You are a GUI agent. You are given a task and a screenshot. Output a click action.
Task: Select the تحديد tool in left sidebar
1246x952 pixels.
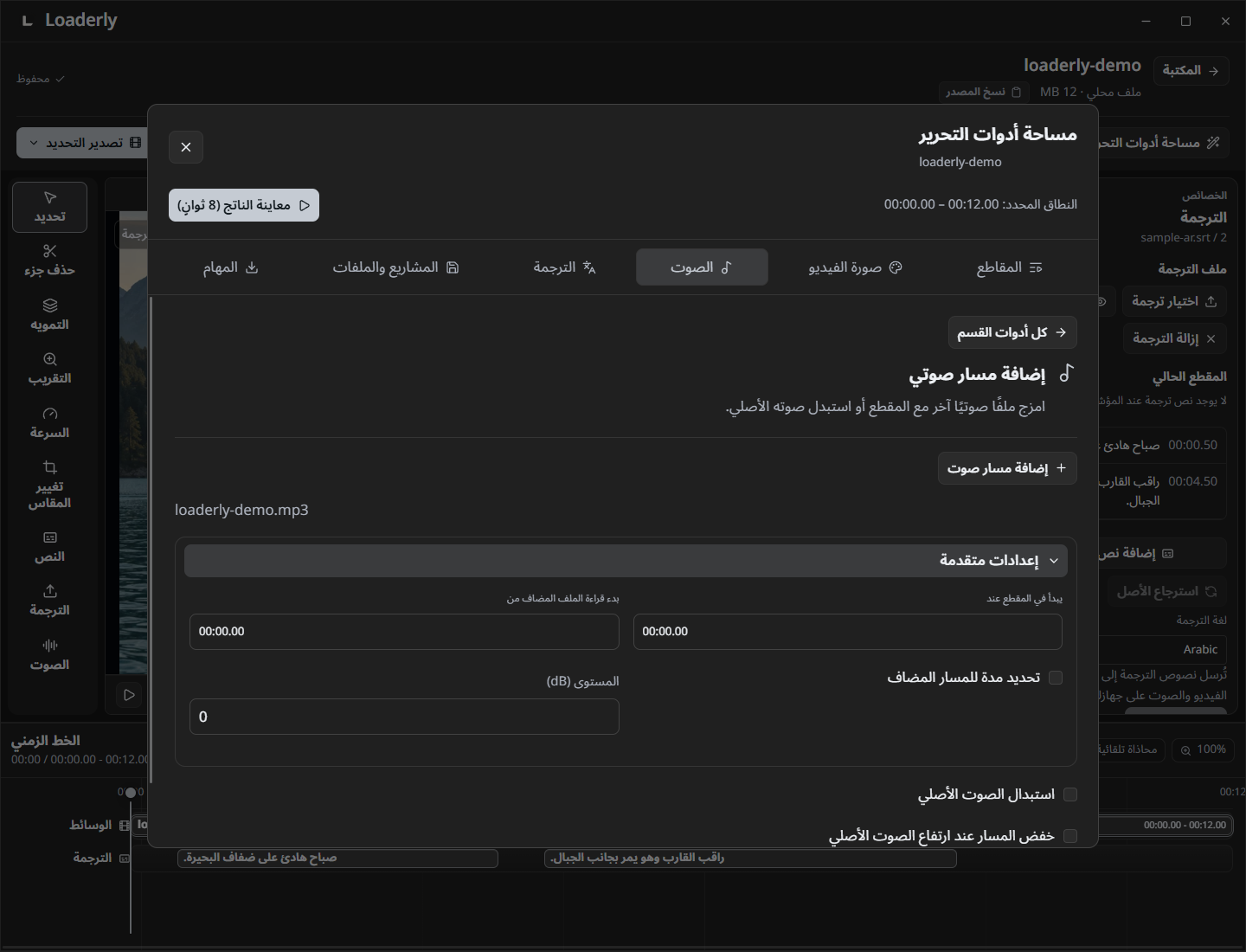click(x=49, y=207)
